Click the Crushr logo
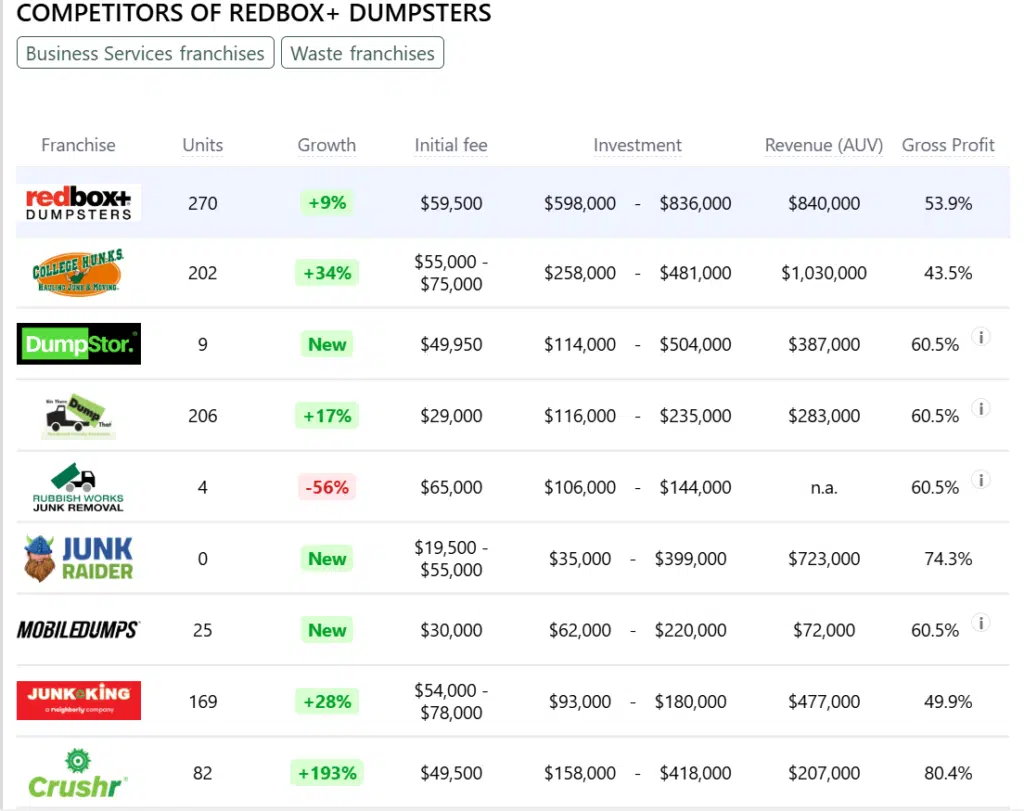This screenshot has width=1024, height=811. (x=78, y=773)
